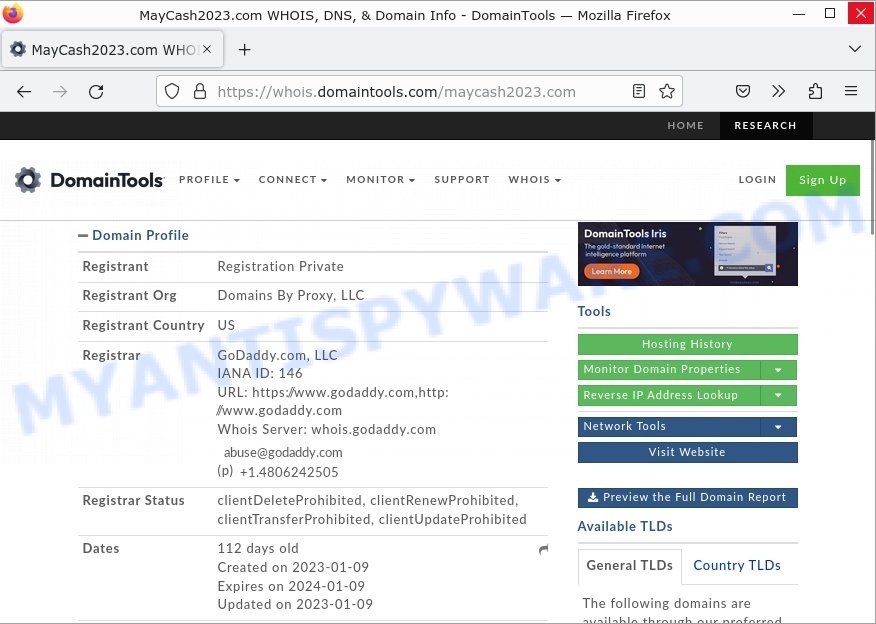The height and width of the screenshot is (624, 876).
Task: Click the 'Registrant Country' label
Action: 143,326
